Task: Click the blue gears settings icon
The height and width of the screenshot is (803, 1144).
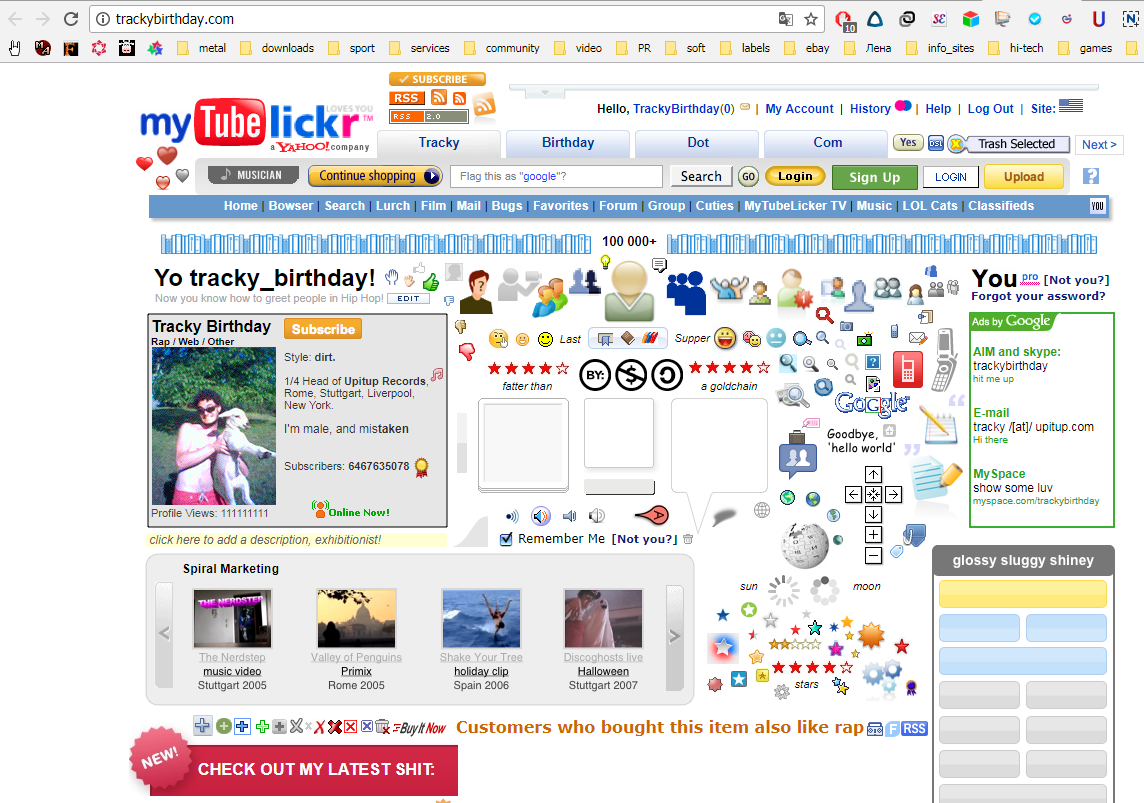Action: point(881,676)
